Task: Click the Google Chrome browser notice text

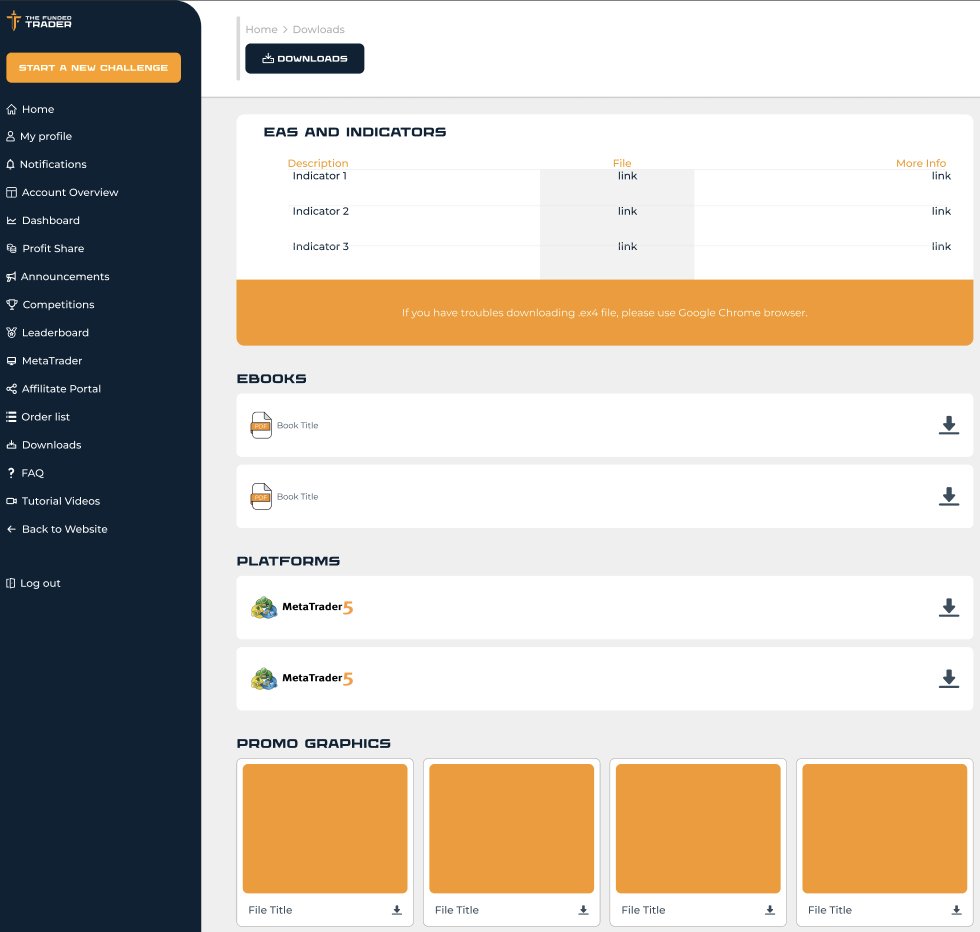Action: 604,313
